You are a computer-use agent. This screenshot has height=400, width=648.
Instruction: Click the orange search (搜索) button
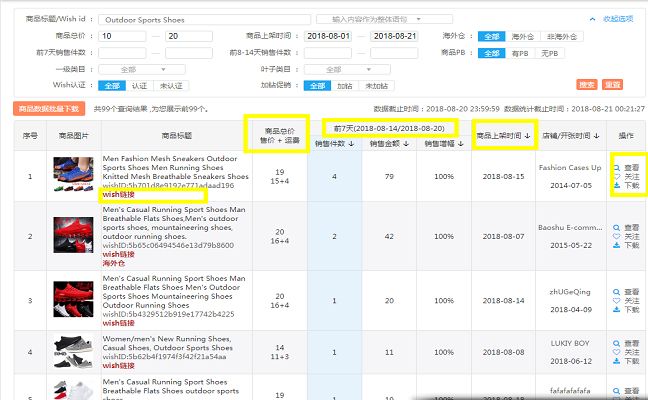click(587, 85)
